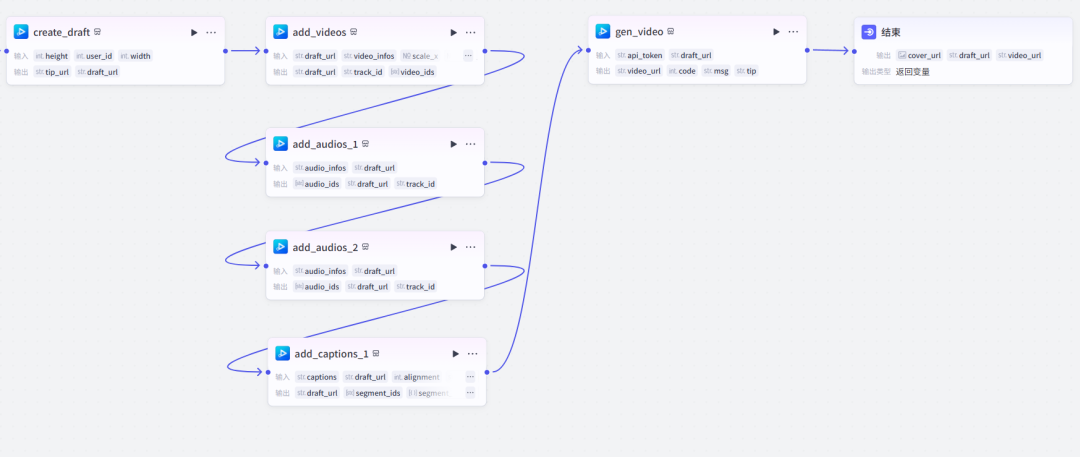This screenshot has height=457, width=1080.
Task: Run the create_draft node with play button
Action: pyautogui.click(x=194, y=32)
